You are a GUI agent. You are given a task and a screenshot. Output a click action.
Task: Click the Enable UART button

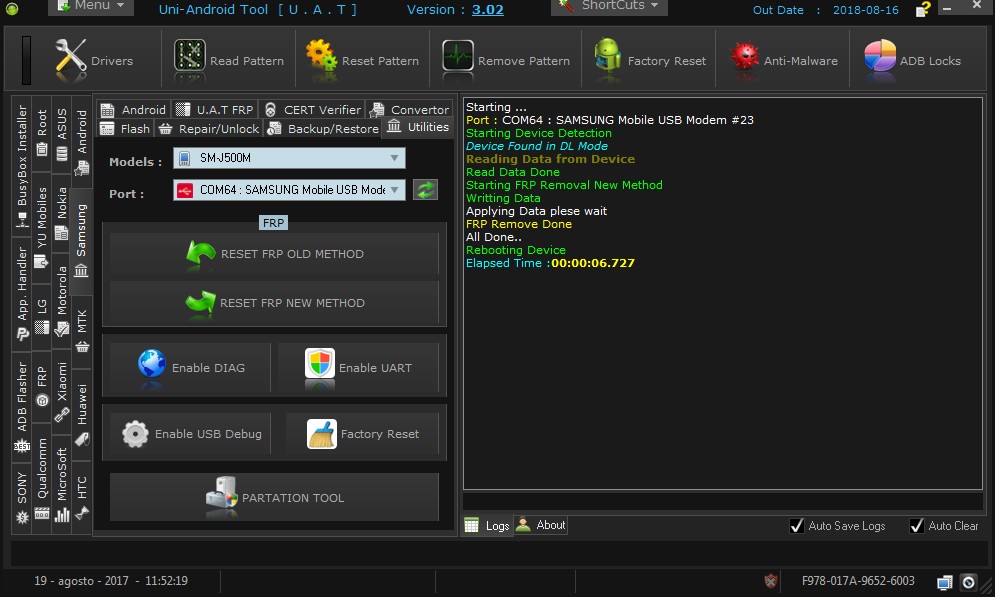click(x=358, y=367)
